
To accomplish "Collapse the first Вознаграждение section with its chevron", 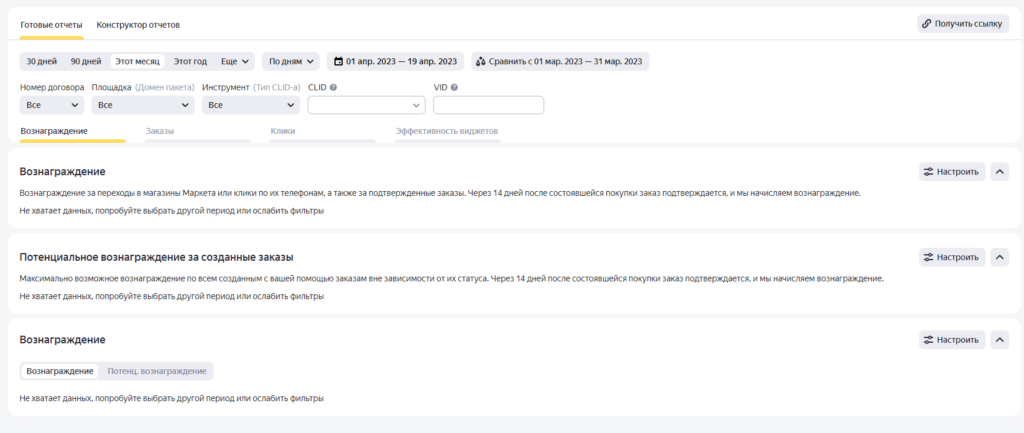I will point(1000,172).
